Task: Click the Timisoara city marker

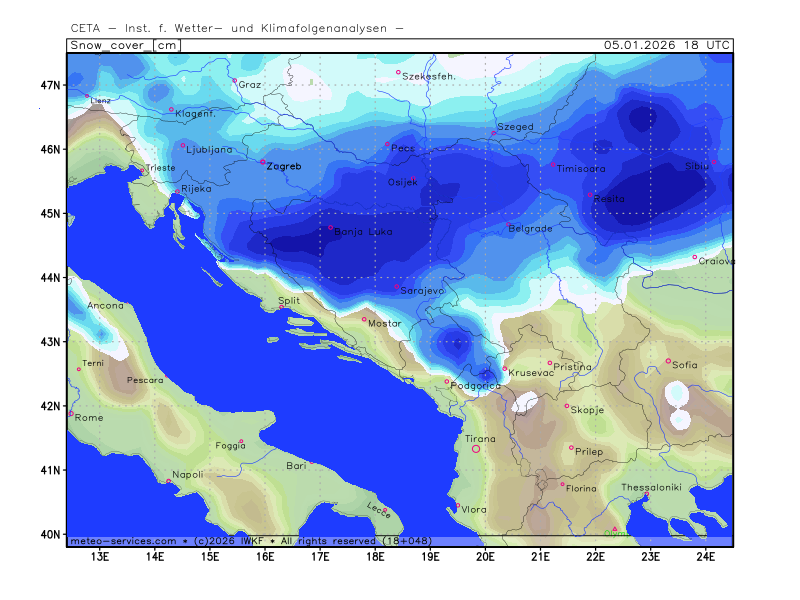Action: click(x=553, y=165)
